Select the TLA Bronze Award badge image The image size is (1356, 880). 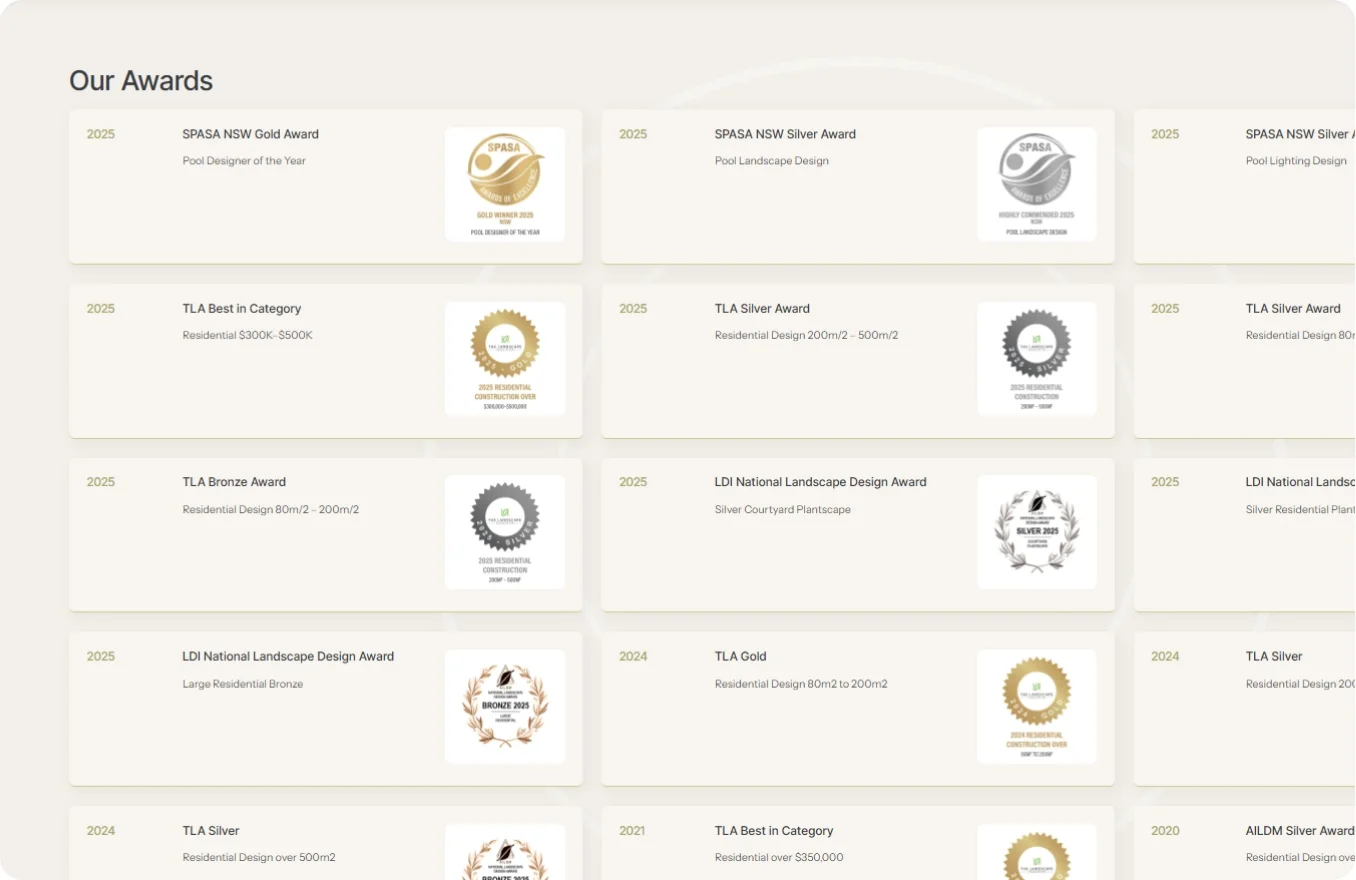[505, 532]
